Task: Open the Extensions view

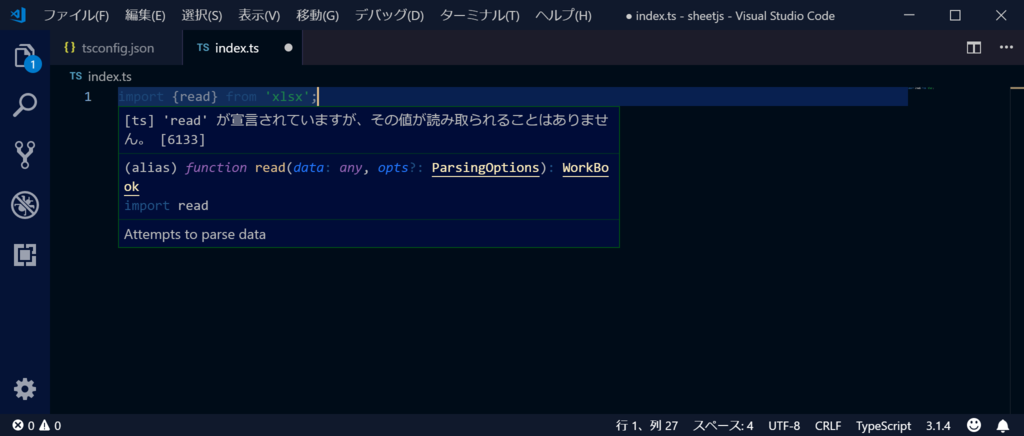Action: point(25,255)
